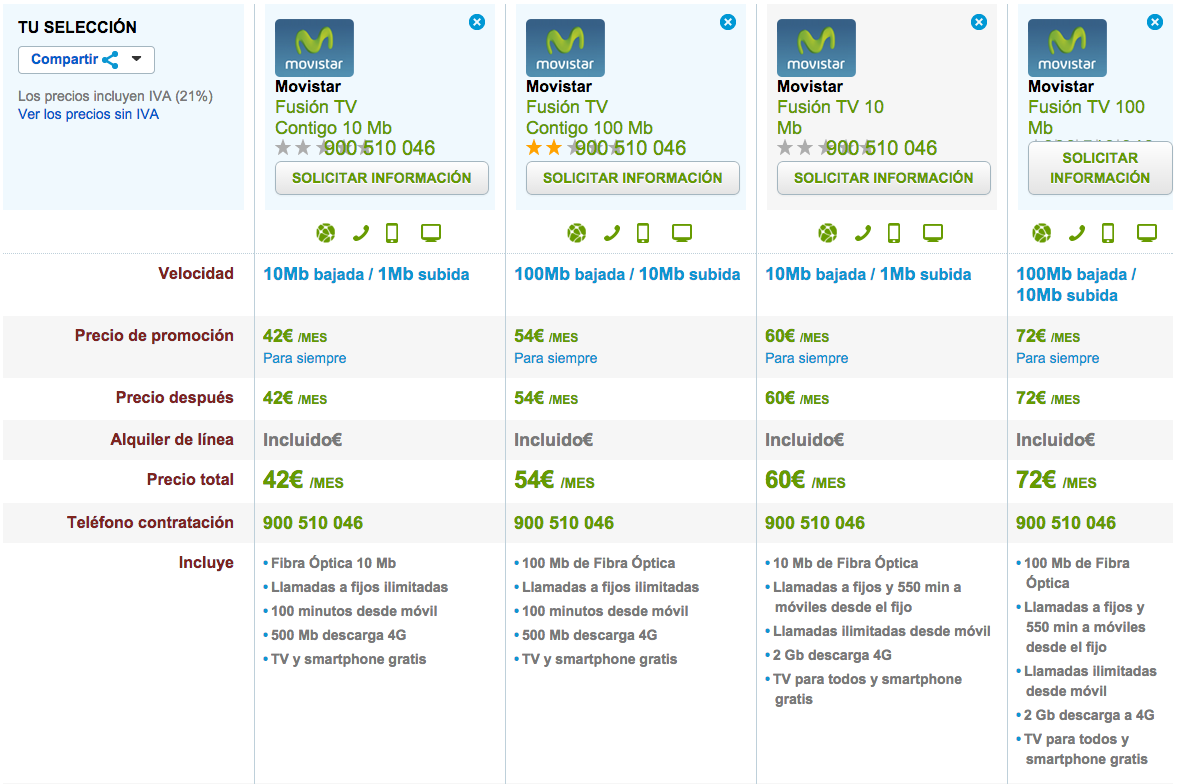Click landline phone icon under Fusión TV 100 Mb
The image size is (1178, 784).
click(1077, 234)
